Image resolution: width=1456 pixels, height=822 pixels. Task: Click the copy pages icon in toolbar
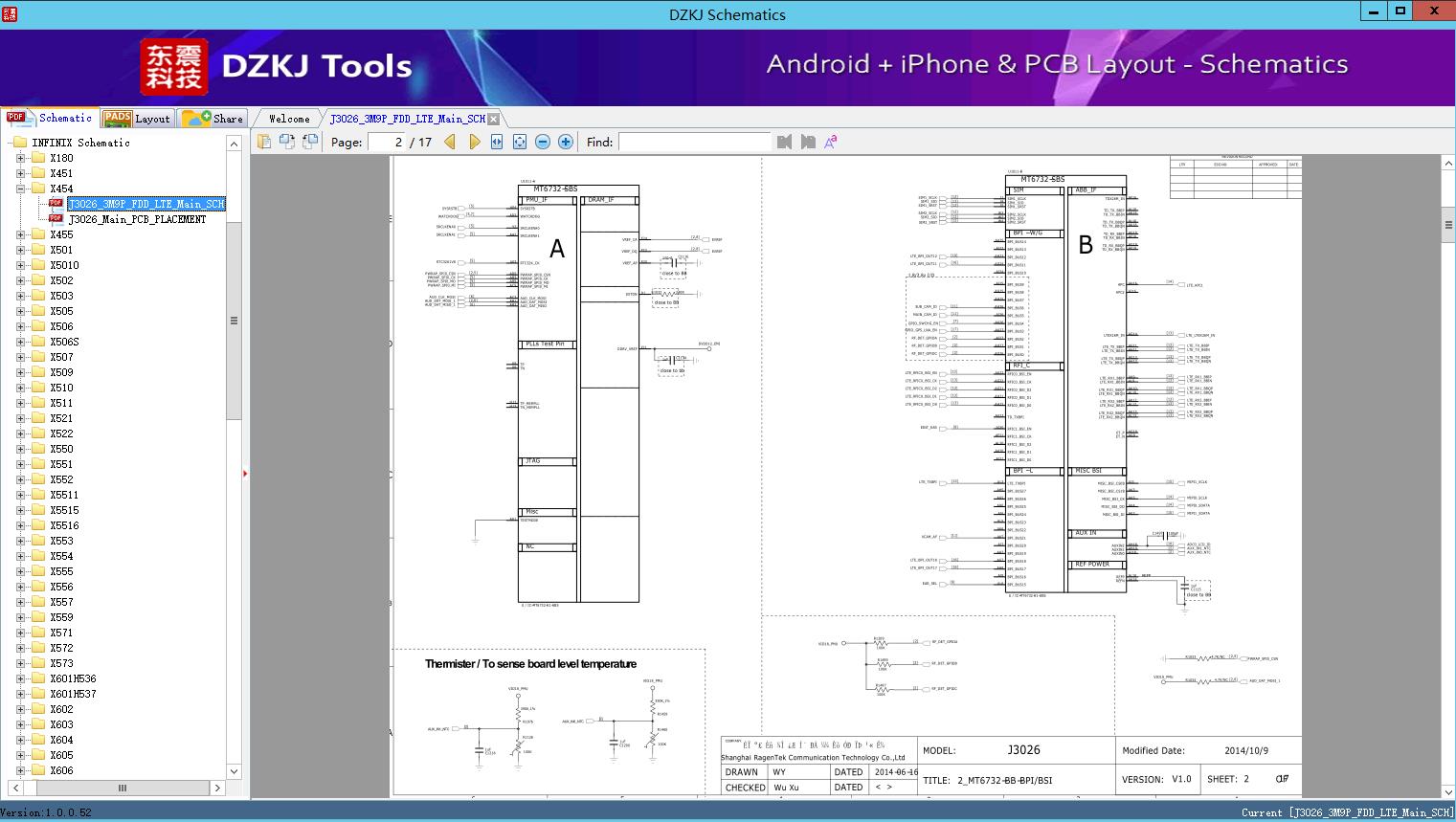coord(264,142)
